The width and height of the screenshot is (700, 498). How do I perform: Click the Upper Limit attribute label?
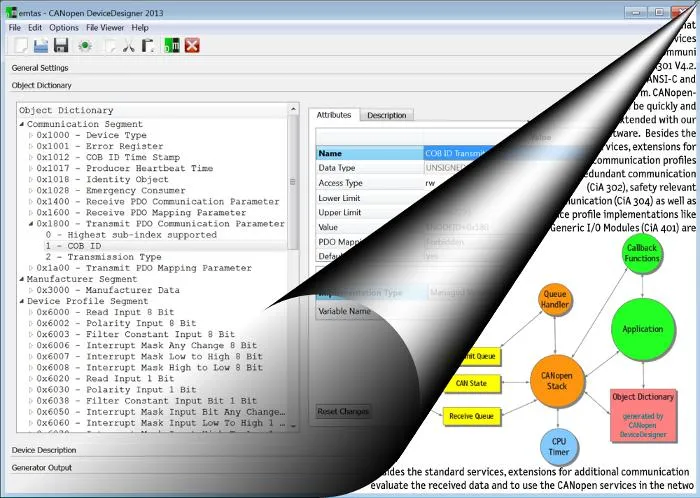[339, 212]
